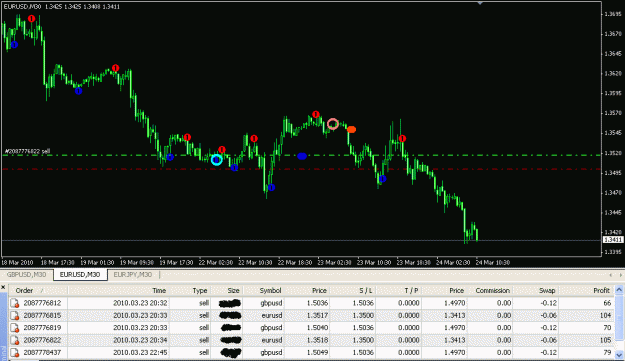Image resolution: width=625 pixels, height=361 pixels.
Task: Select order number 2087776822 in the table
Action: click(x=42, y=340)
